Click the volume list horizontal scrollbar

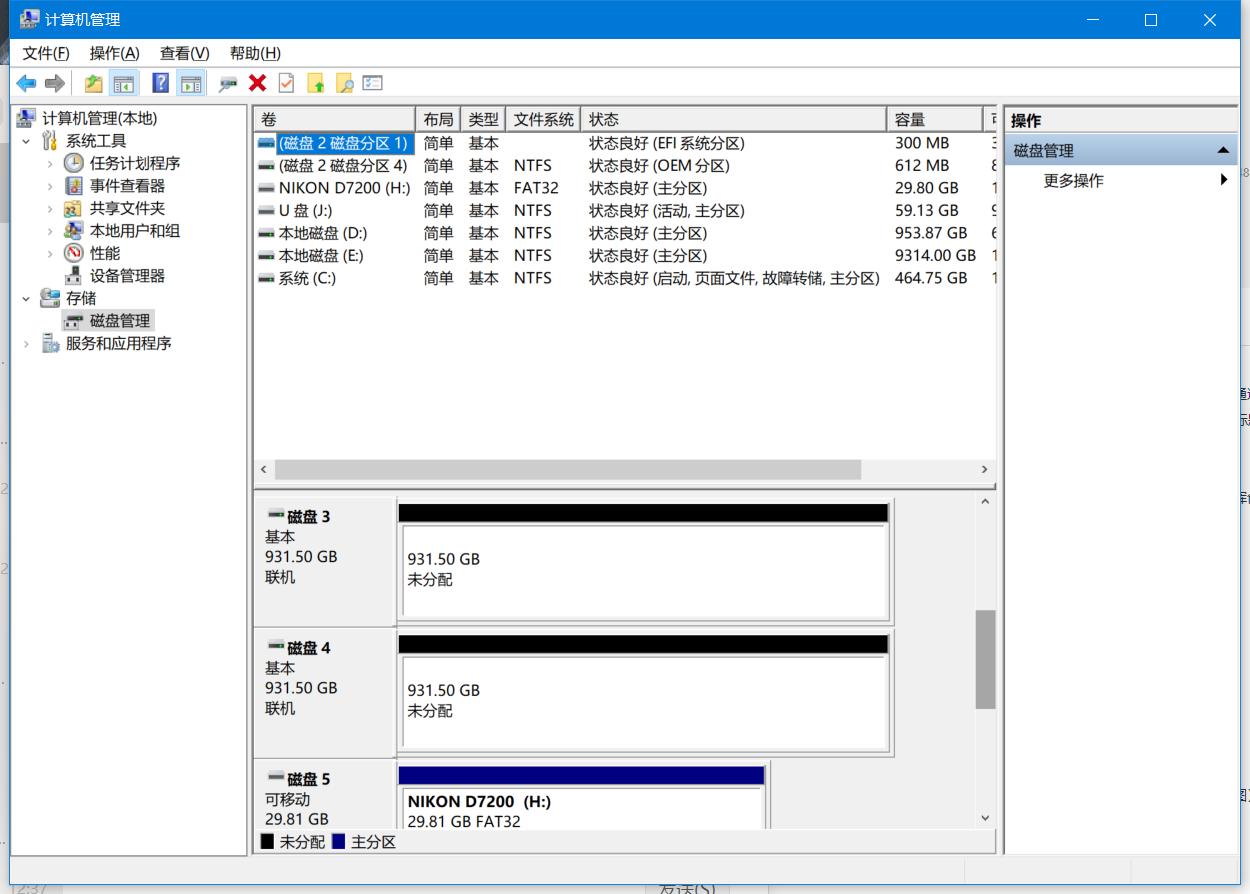[x=567, y=469]
